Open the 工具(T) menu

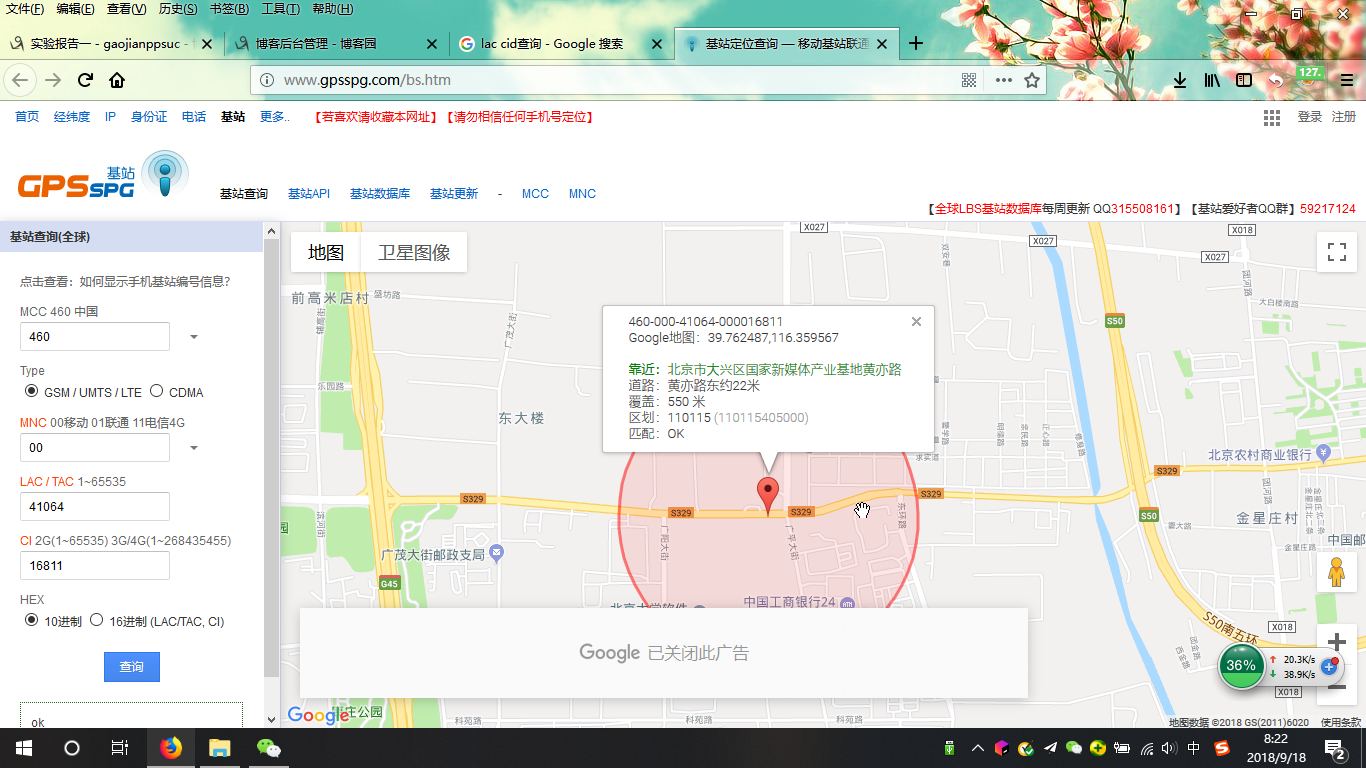pyautogui.click(x=280, y=9)
